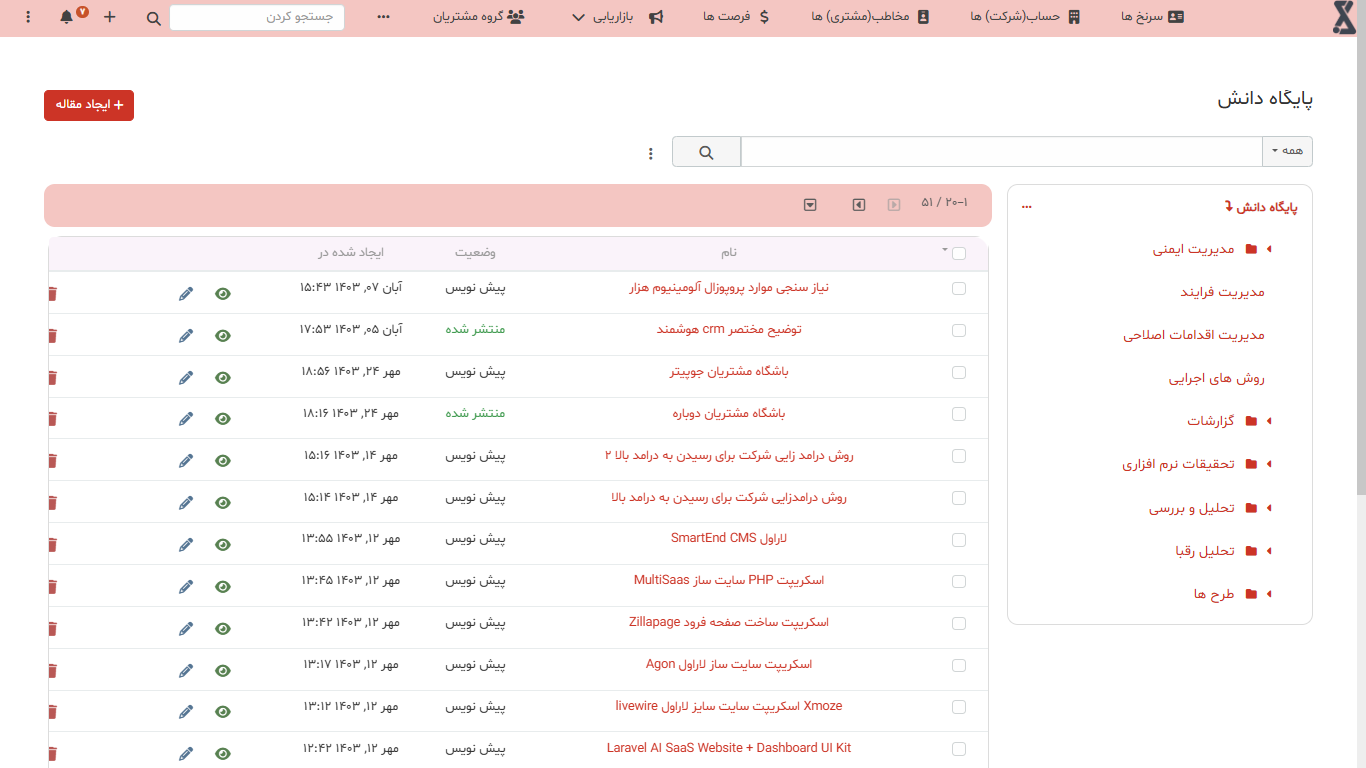Click the knowledge base search text field

(x=1002, y=152)
